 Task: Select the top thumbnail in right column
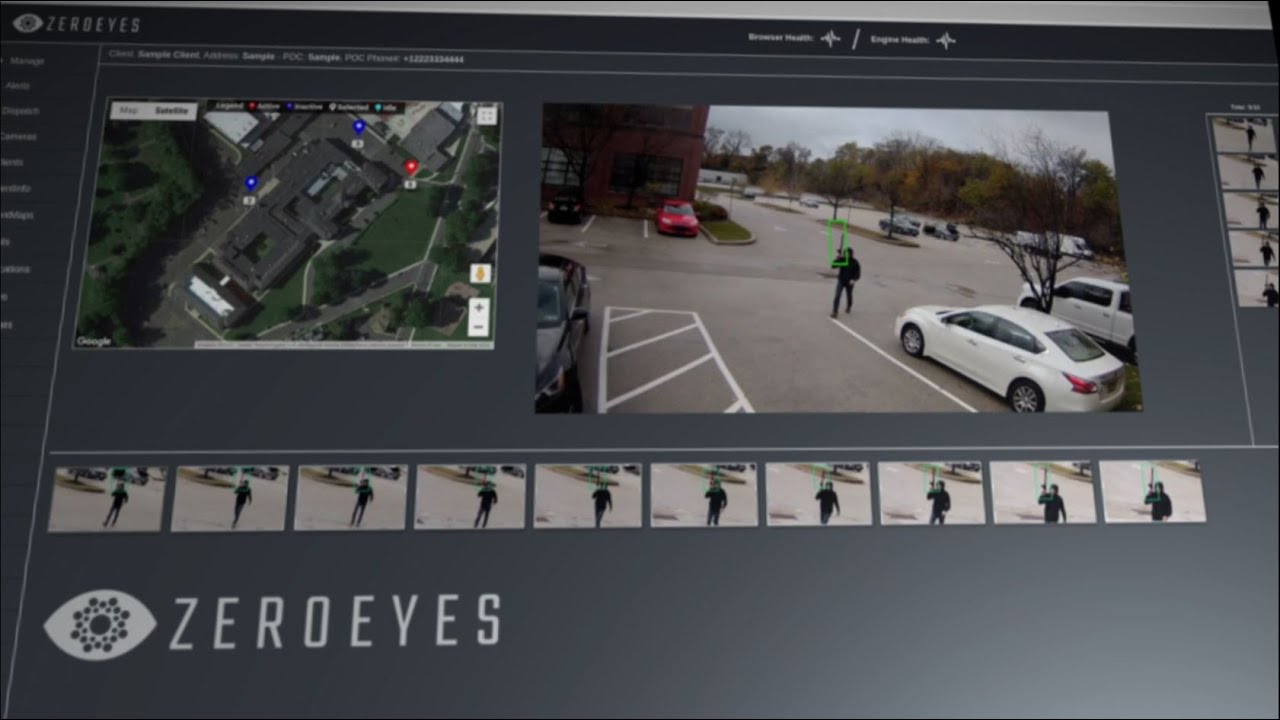[x=1243, y=135]
